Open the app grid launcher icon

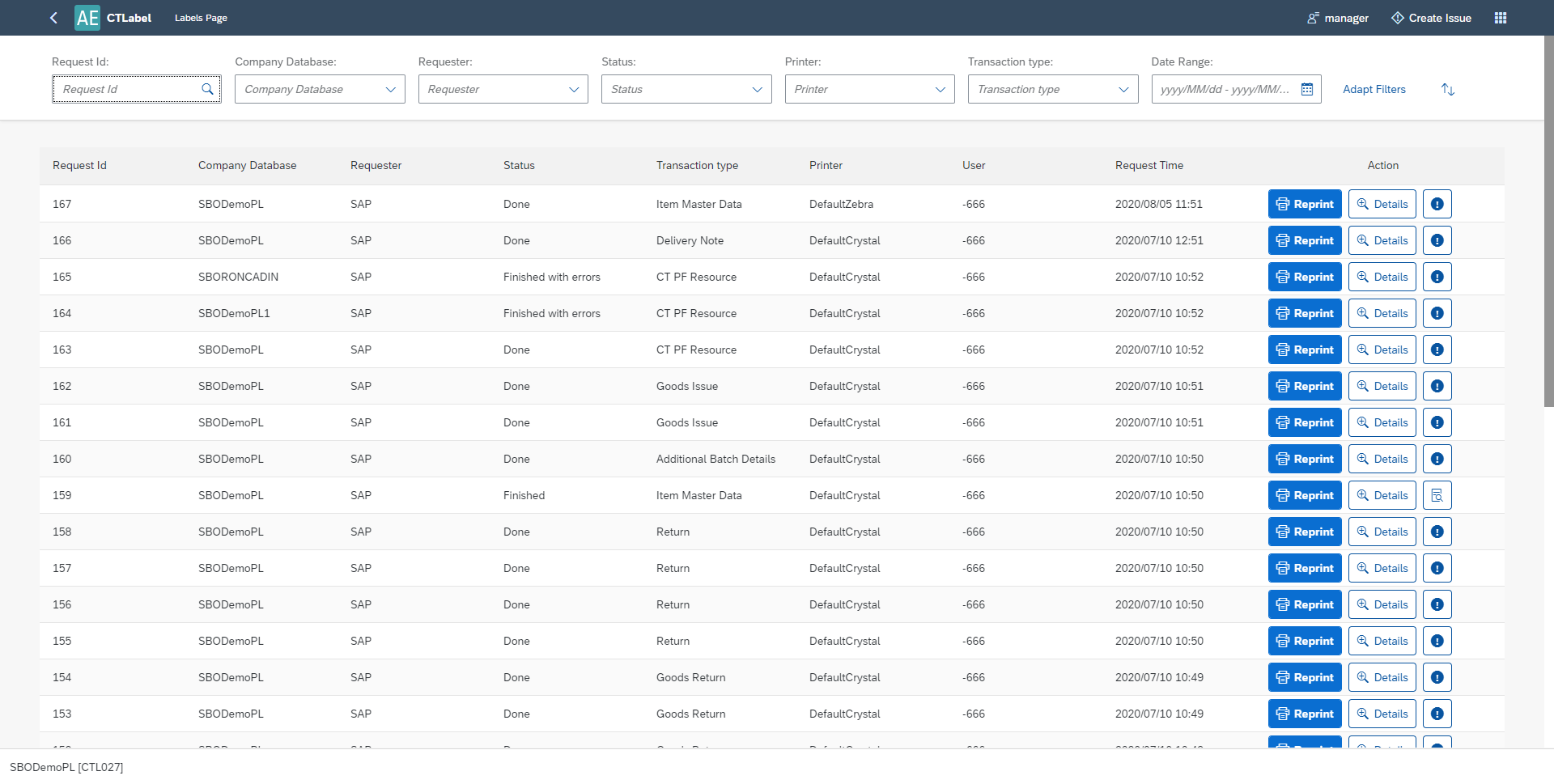(1500, 18)
